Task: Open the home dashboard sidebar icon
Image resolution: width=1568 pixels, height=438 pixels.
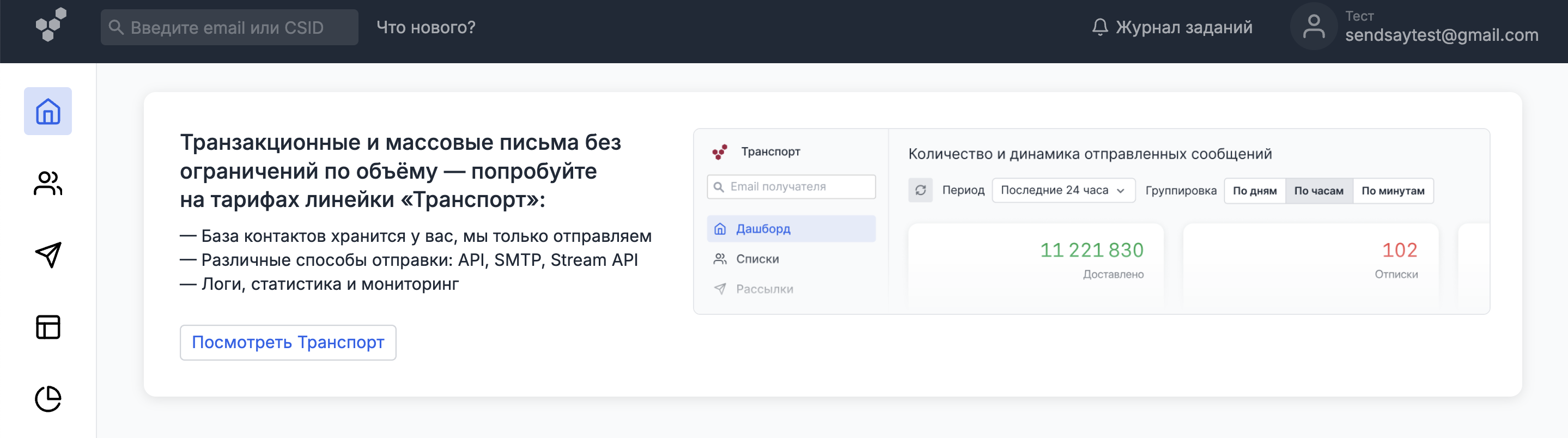Action: point(47,111)
